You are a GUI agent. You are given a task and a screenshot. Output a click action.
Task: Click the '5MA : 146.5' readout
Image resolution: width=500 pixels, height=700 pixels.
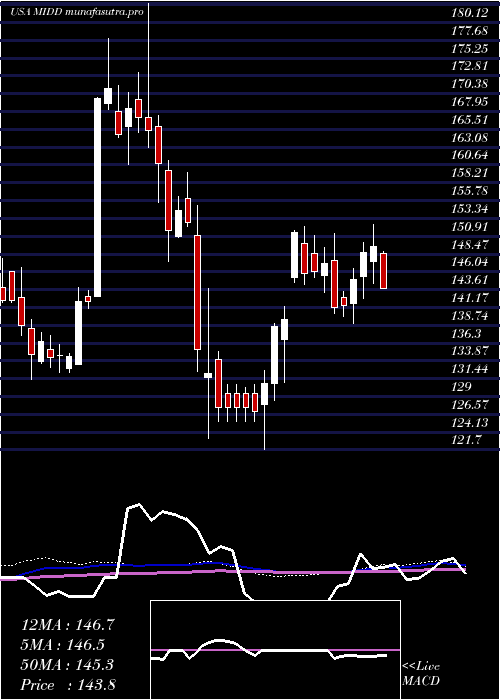64,645
